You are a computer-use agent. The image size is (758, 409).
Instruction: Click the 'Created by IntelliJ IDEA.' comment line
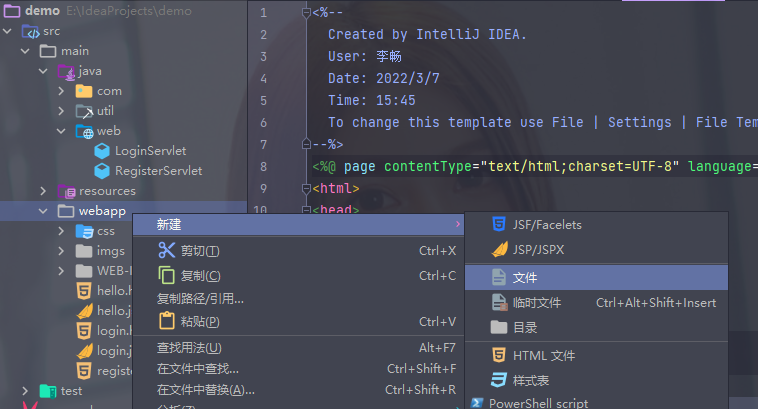pyautogui.click(x=427, y=34)
